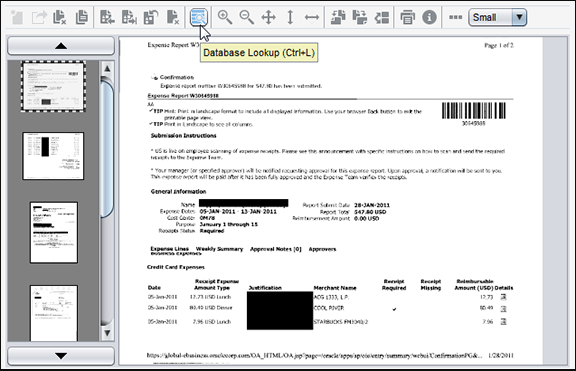The width and height of the screenshot is (576, 371).
Task: Click the three-dots more options icon
Action: [x=456, y=17]
